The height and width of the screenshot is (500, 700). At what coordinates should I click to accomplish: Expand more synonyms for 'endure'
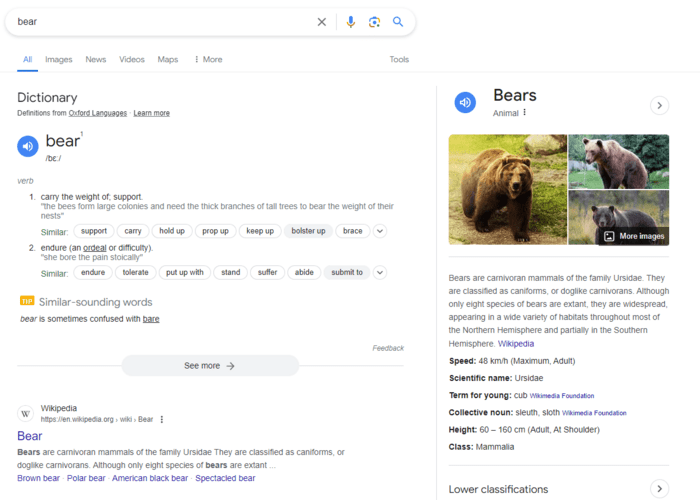(x=380, y=272)
